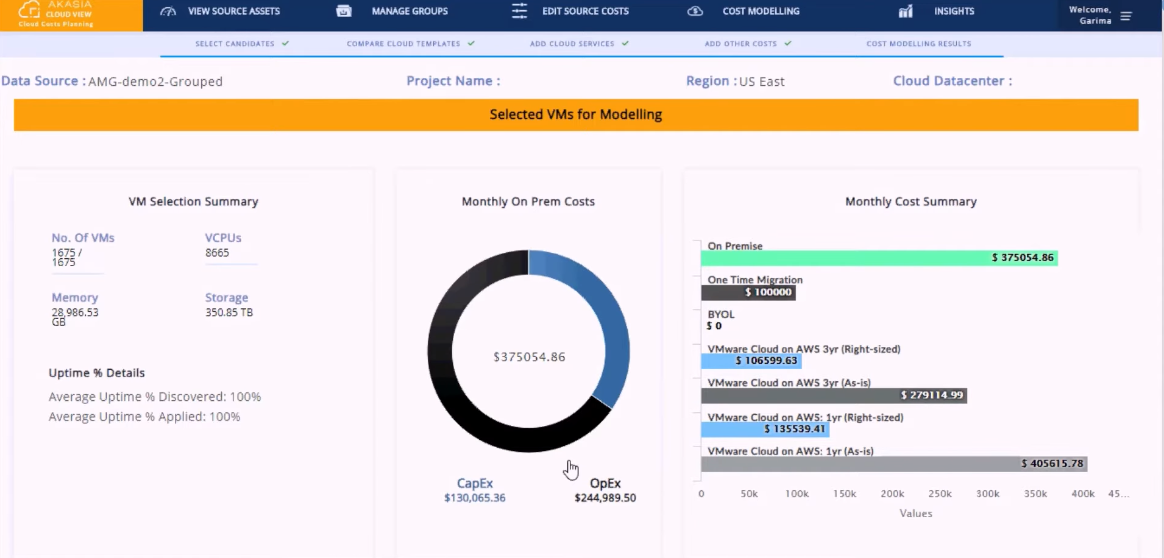Click the gauge icon beside View Source Assets

coord(168,12)
